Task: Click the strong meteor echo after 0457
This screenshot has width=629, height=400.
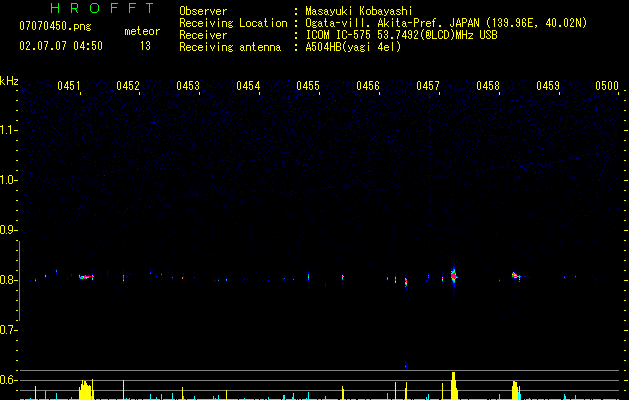Action: coord(454,276)
